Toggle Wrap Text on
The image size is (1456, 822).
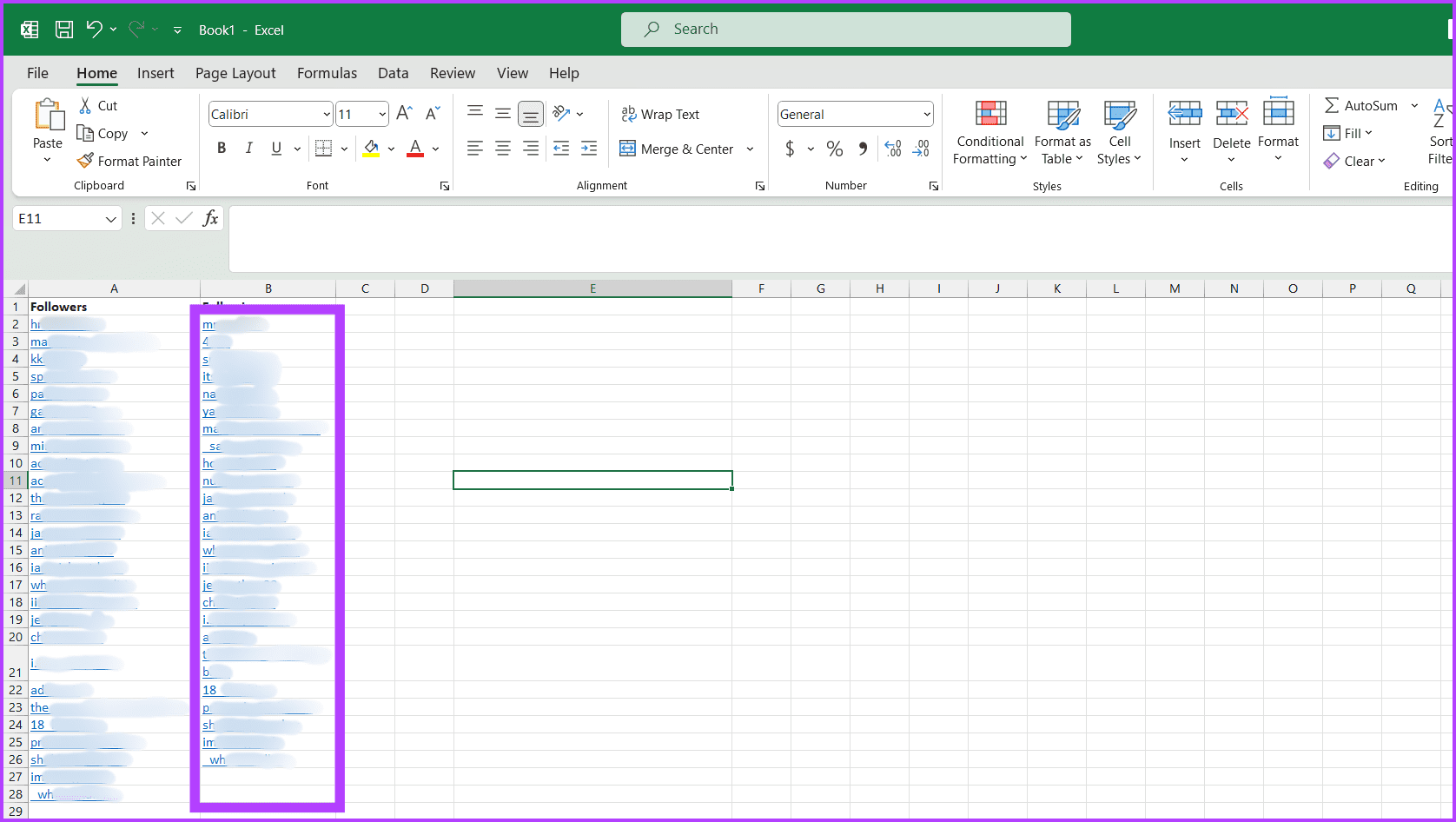tap(660, 114)
